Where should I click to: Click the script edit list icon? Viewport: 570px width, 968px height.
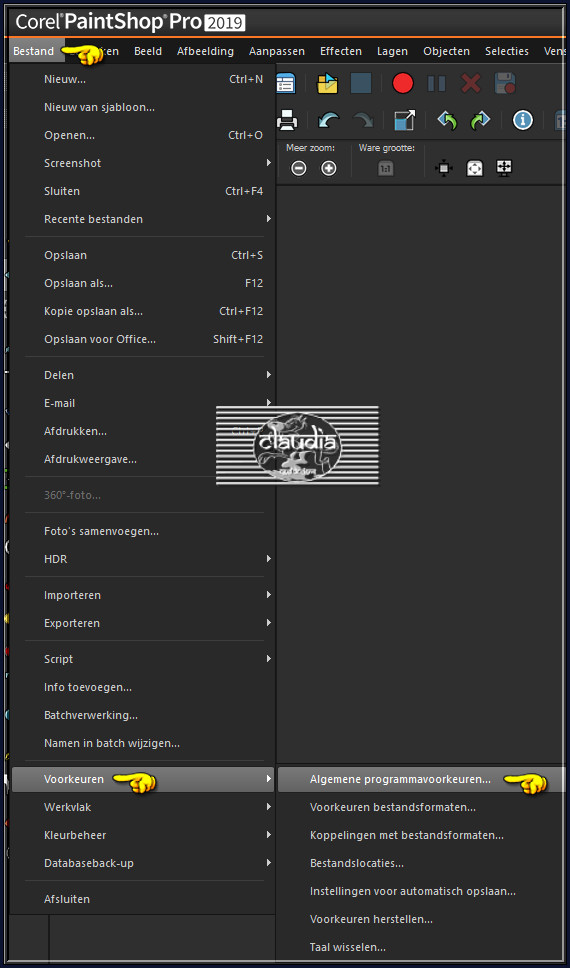[286, 83]
